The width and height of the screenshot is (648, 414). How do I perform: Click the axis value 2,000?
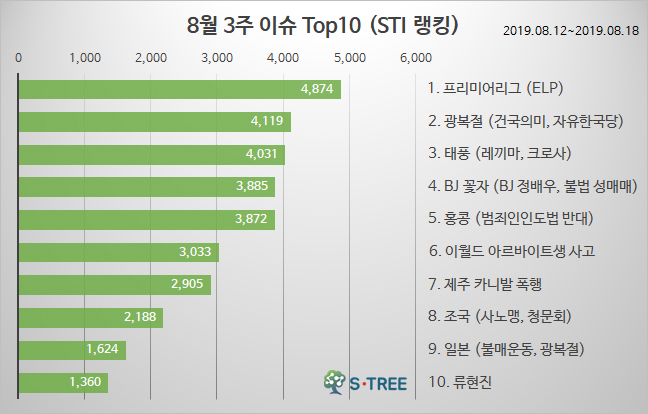pyautogui.click(x=151, y=58)
